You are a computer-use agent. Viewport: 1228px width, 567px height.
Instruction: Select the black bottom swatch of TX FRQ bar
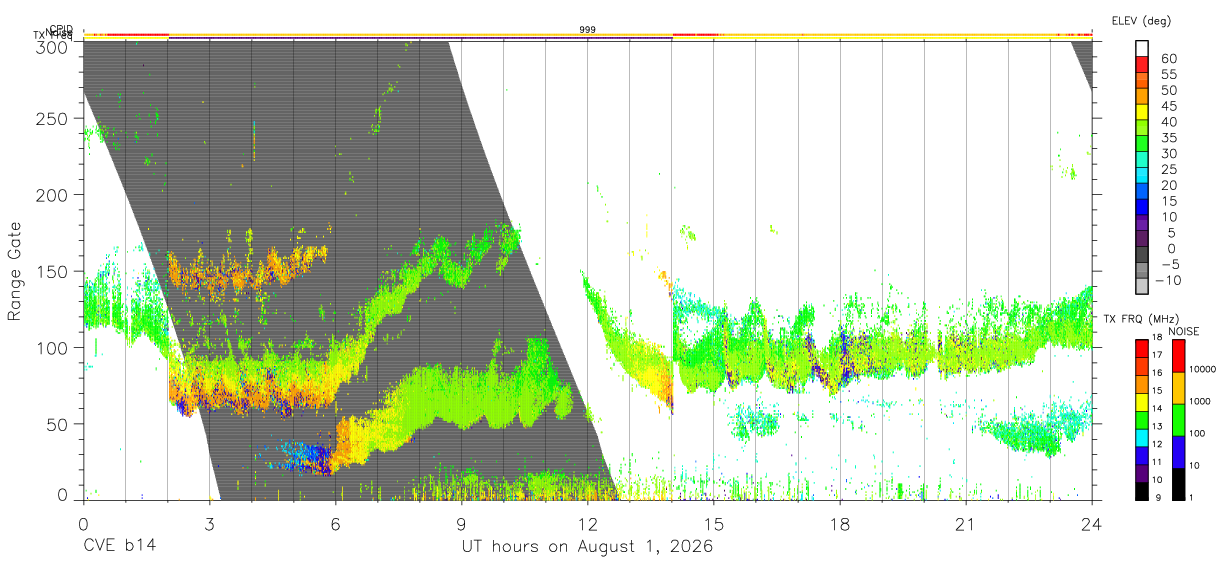pos(1143,489)
